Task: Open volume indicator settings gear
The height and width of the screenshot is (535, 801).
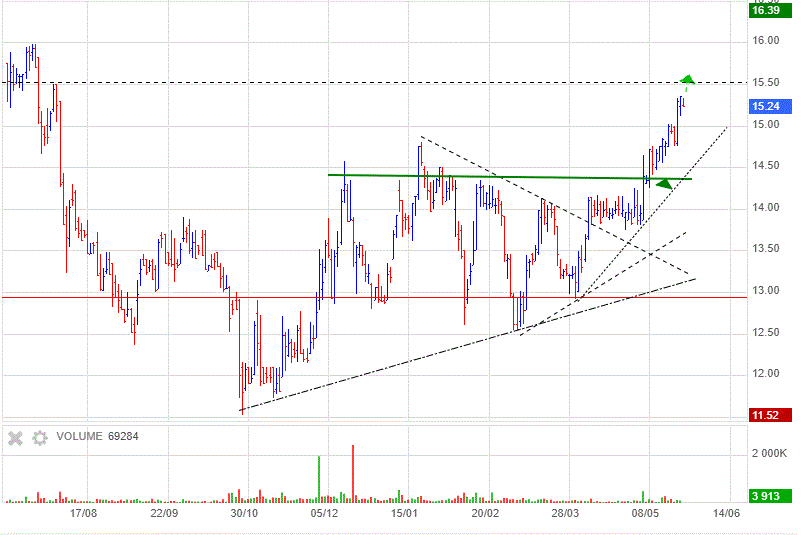Action: pyautogui.click(x=40, y=437)
